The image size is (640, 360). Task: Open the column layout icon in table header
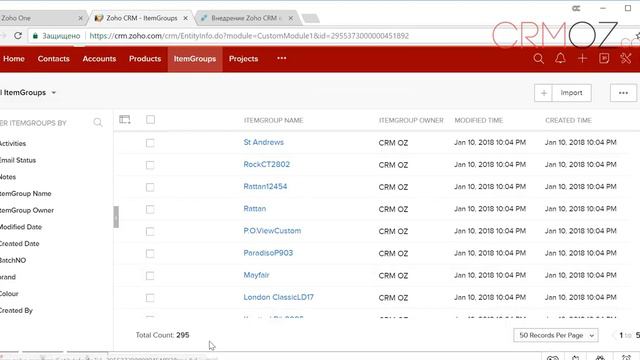[125, 120]
